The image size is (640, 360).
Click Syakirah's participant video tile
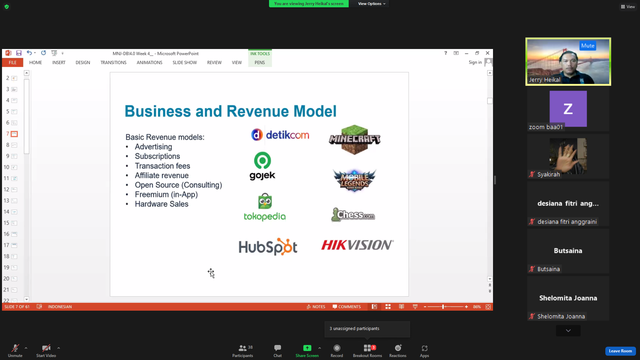pos(568,156)
